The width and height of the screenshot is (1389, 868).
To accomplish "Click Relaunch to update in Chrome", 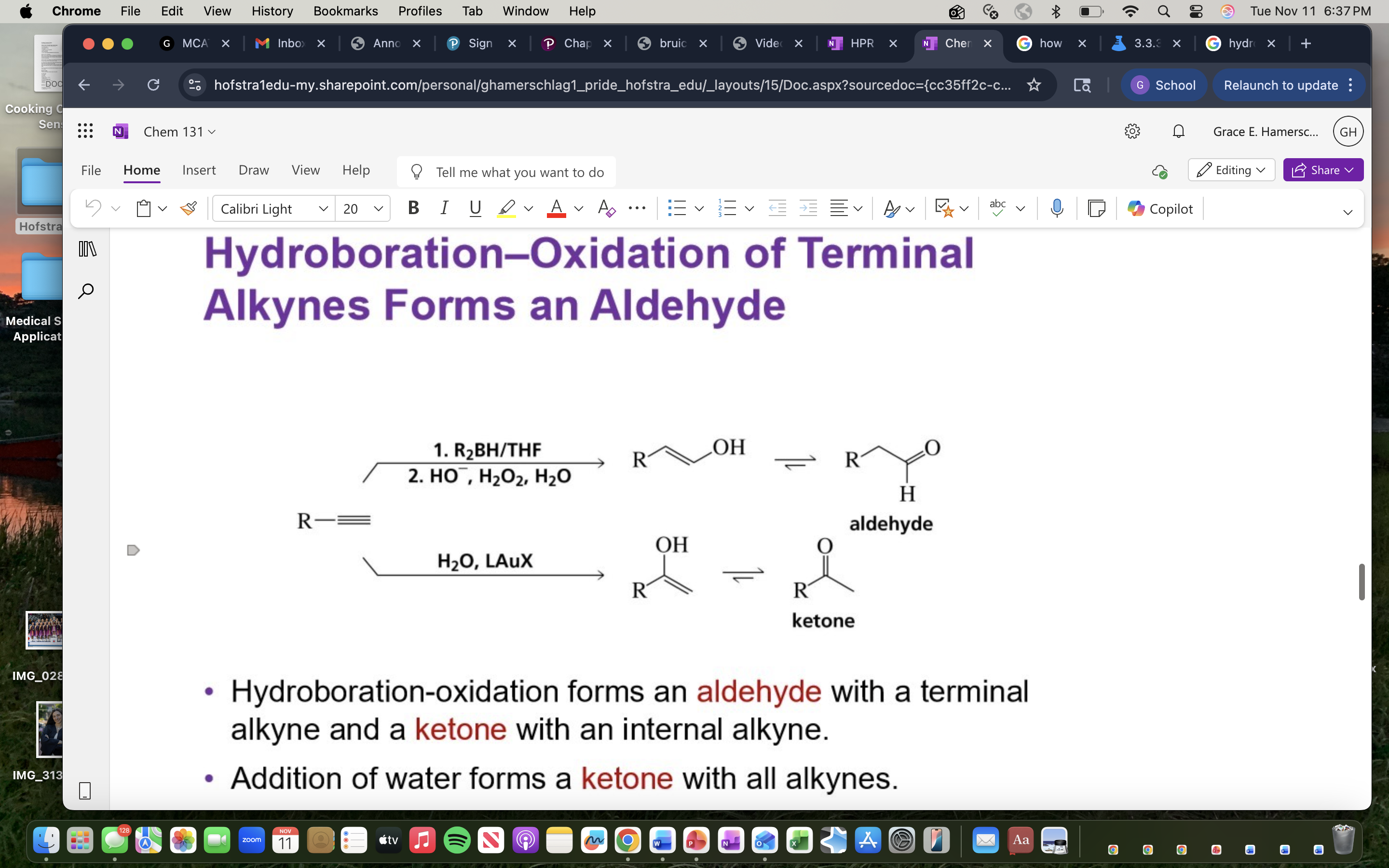I will 1280,84.
